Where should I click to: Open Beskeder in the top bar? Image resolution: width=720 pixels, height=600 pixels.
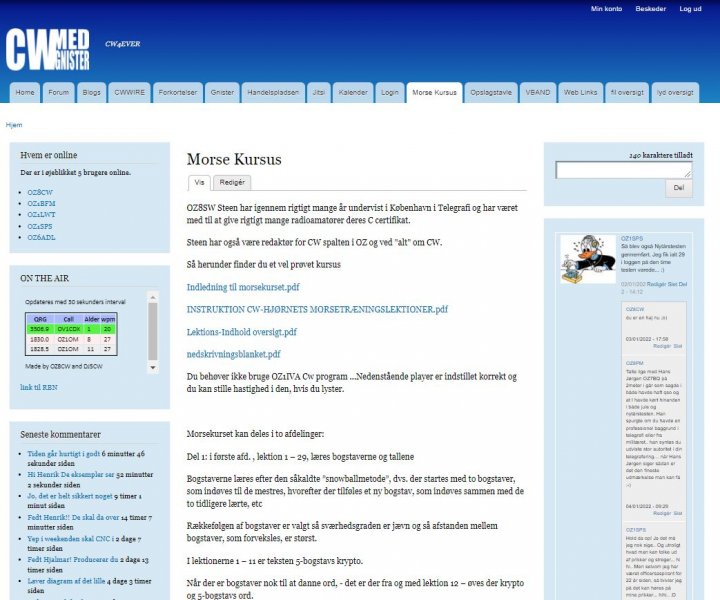coord(650,9)
